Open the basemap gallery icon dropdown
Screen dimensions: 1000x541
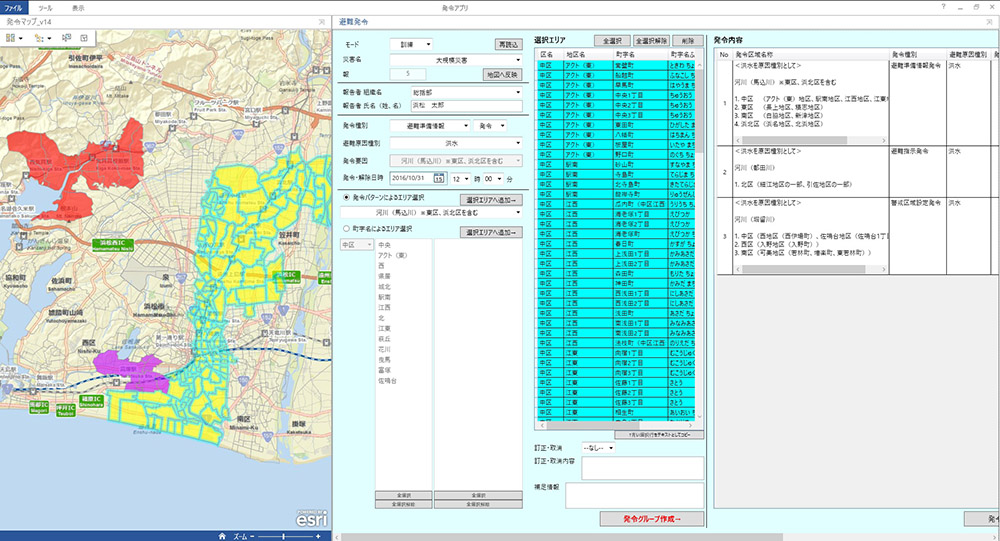(x=14, y=37)
